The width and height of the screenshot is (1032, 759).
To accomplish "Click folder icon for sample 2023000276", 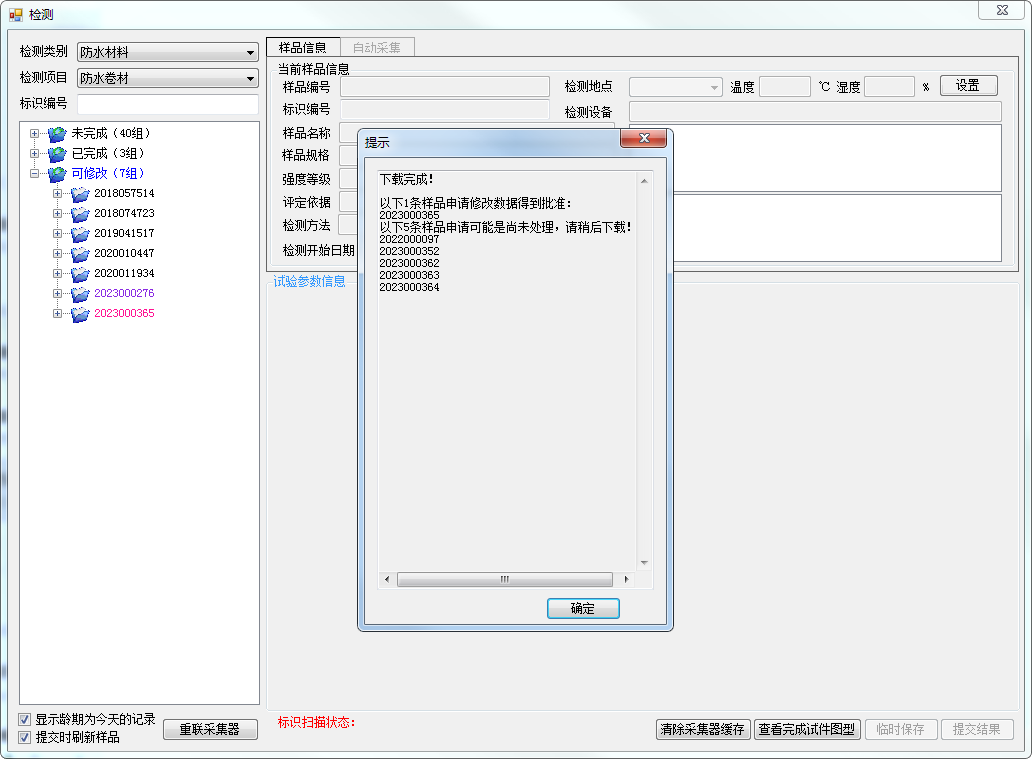I will (80, 294).
